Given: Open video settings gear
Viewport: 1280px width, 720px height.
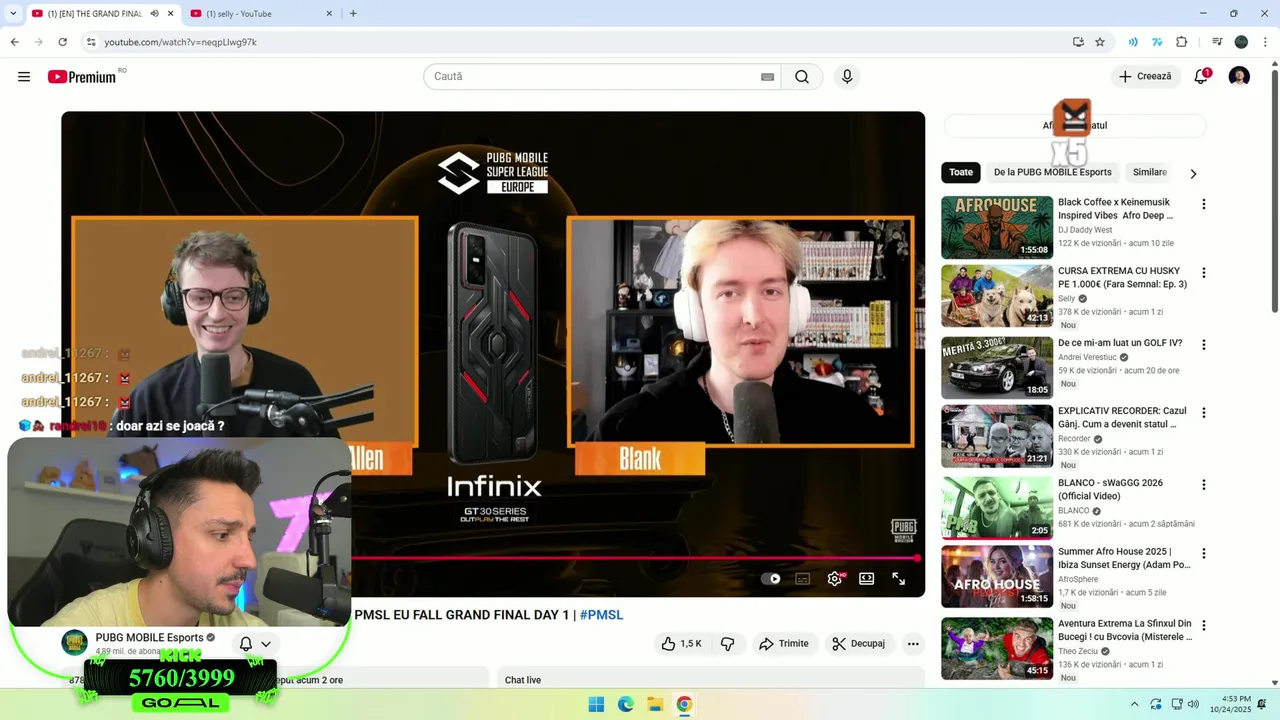Looking at the screenshot, I should point(835,578).
